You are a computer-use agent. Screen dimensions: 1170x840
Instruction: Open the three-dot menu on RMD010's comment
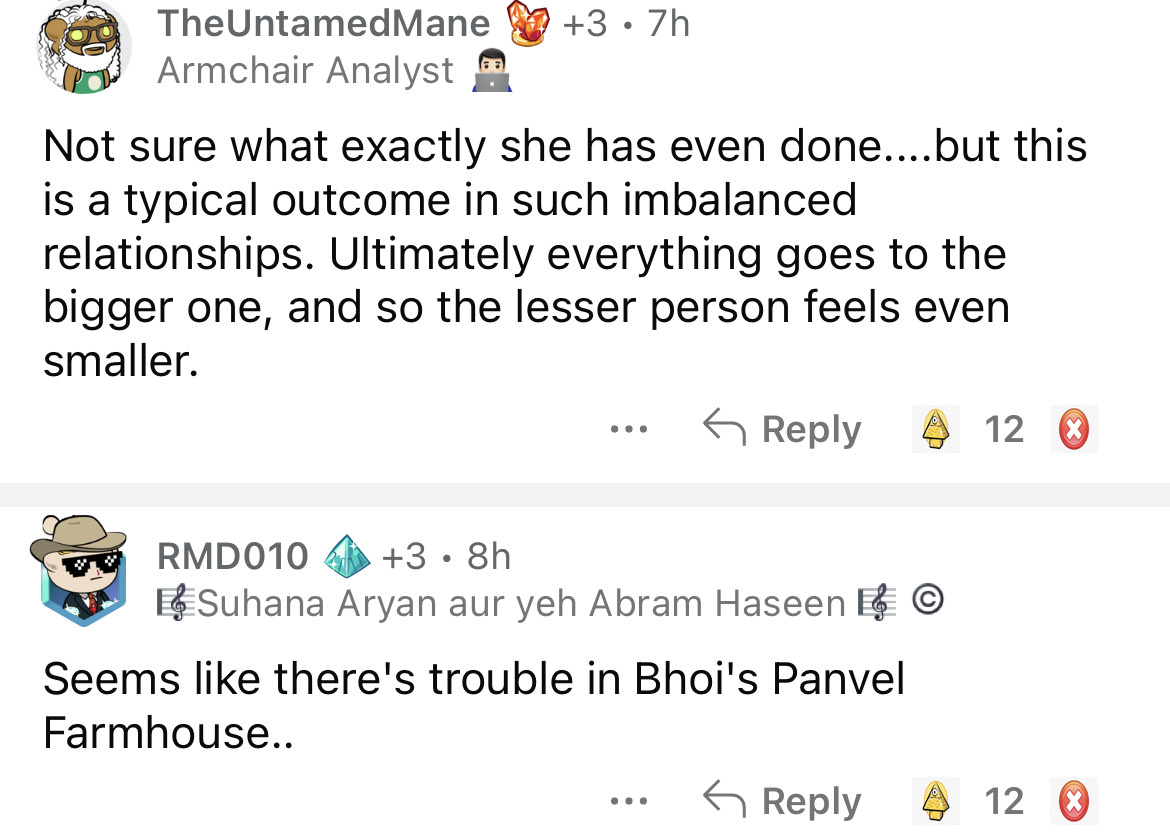click(629, 801)
